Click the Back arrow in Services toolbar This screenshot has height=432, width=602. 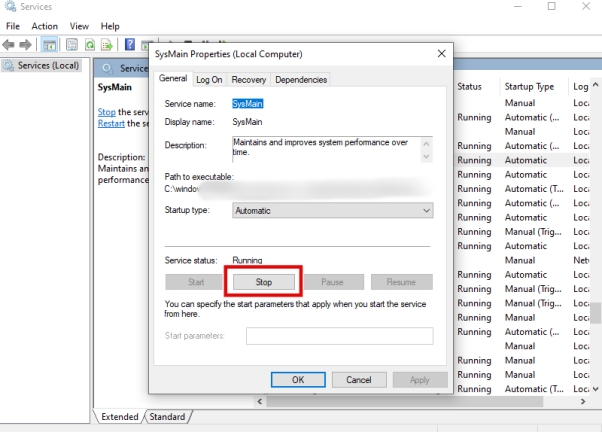pyautogui.click(x=8, y=45)
